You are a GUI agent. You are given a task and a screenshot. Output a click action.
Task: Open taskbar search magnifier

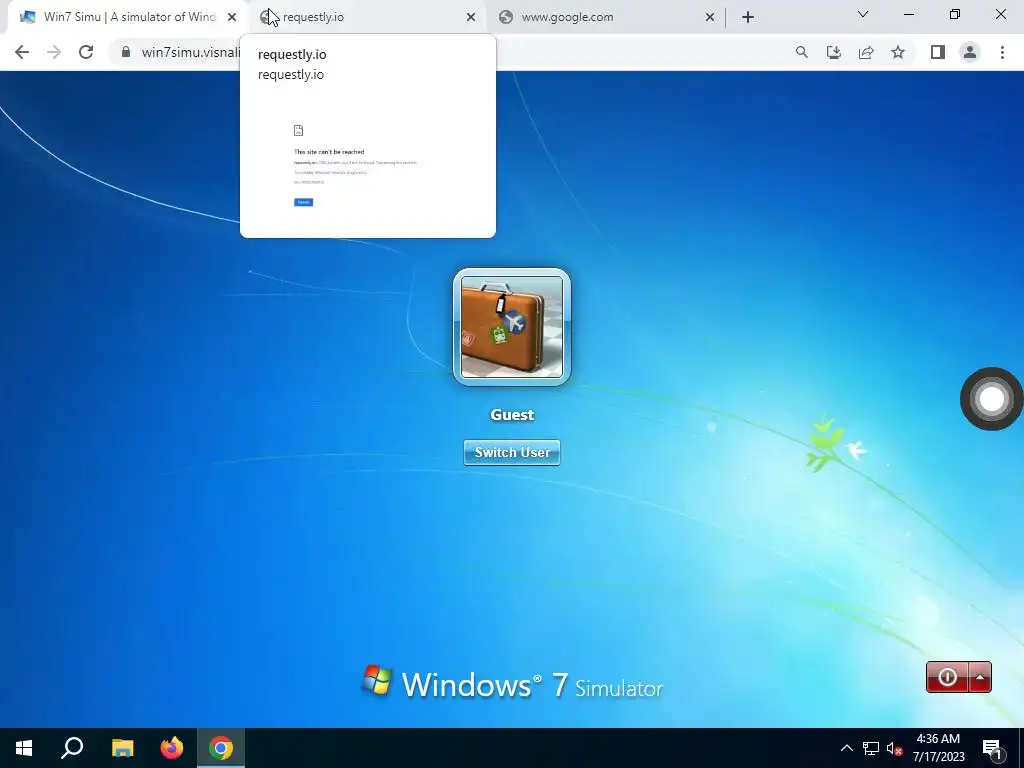pyautogui.click(x=72, y=748)
